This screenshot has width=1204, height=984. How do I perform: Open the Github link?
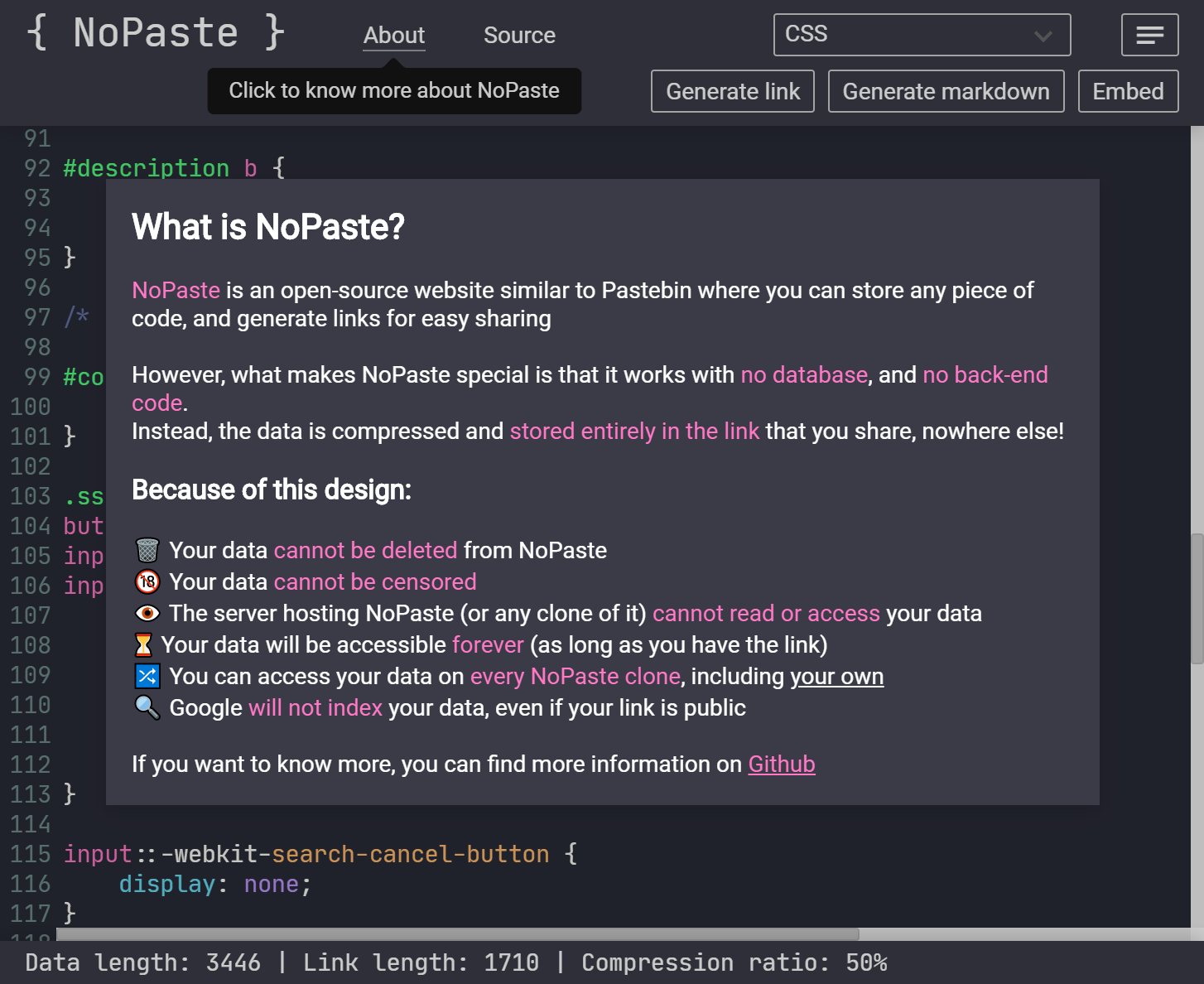coord(781,764)
